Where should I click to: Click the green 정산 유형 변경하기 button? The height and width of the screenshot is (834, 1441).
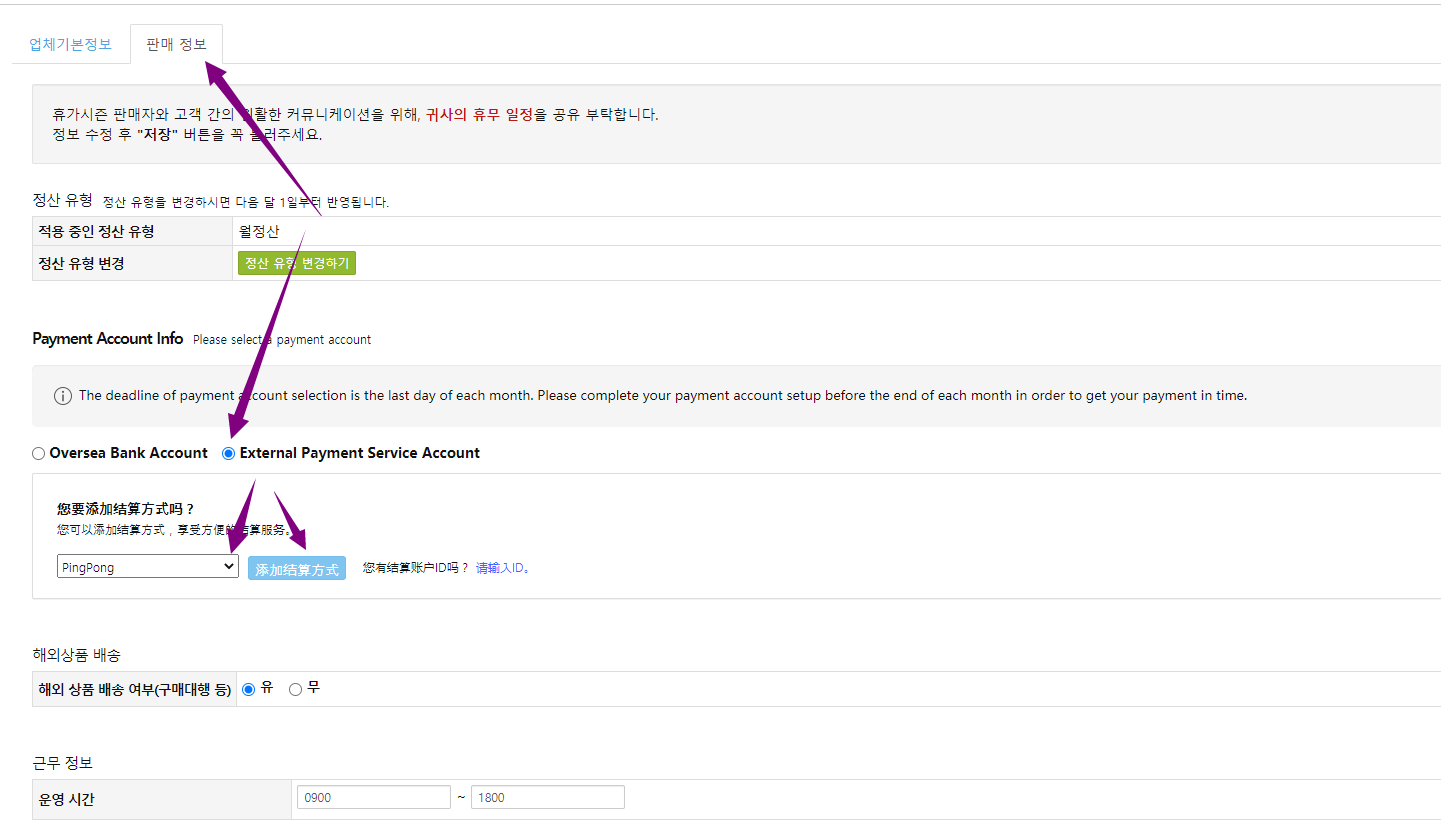tap(297, 263)
